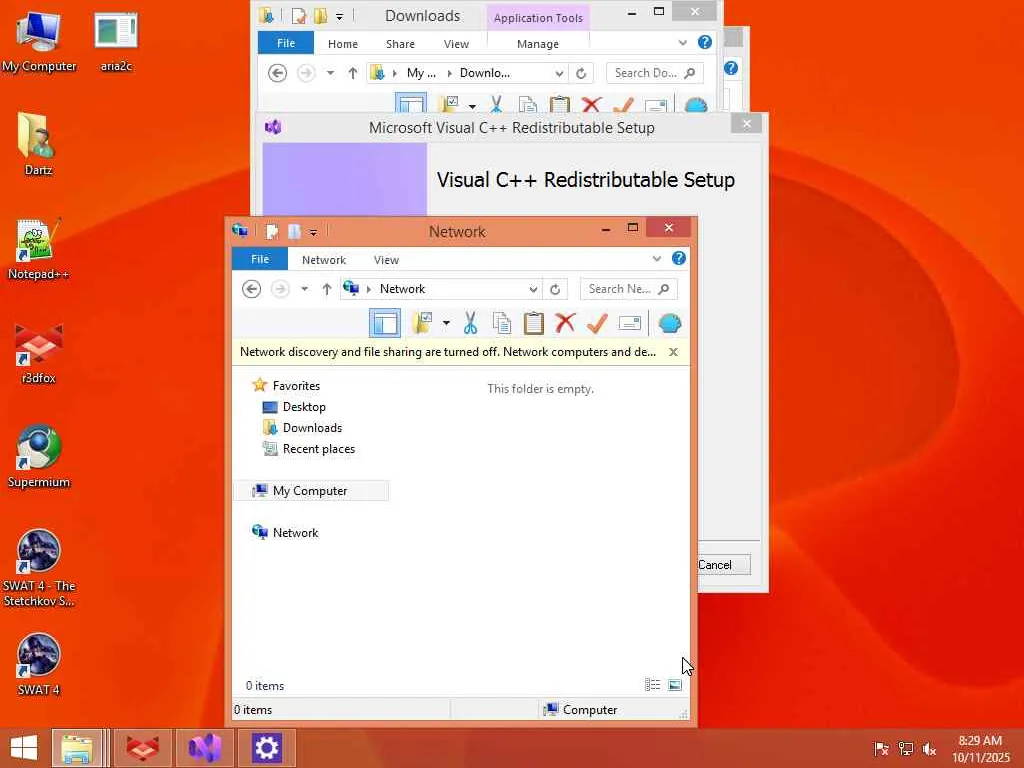Viewport: 1024px width, 768px height.
Task: Open the Quick Access Toolbar dropdown in Network title bar
Action: (x=313, y=232)
